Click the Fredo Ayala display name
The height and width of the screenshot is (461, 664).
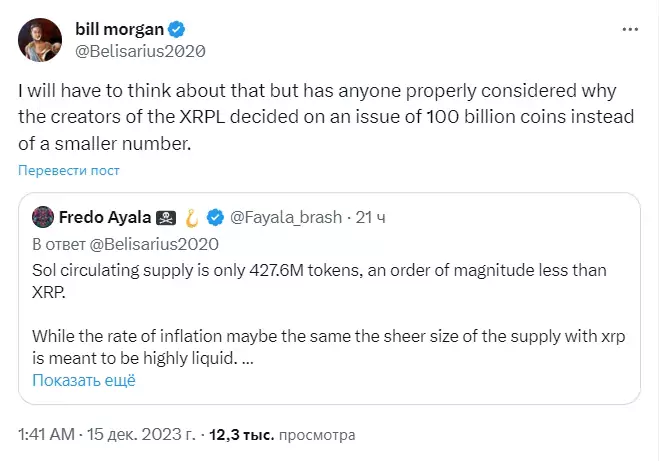point(105,217)
